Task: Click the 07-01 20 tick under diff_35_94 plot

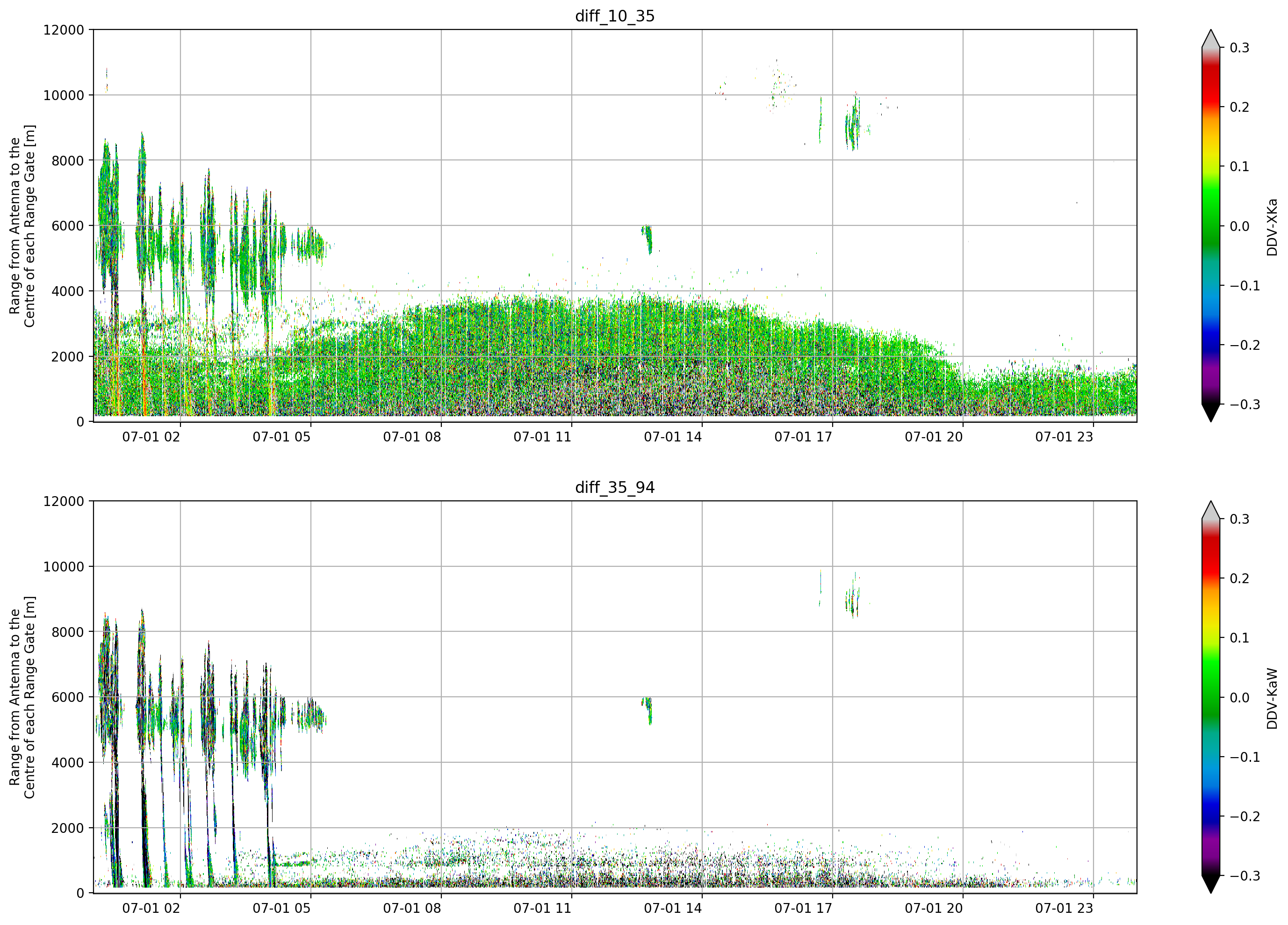Action: click(934, 908)
